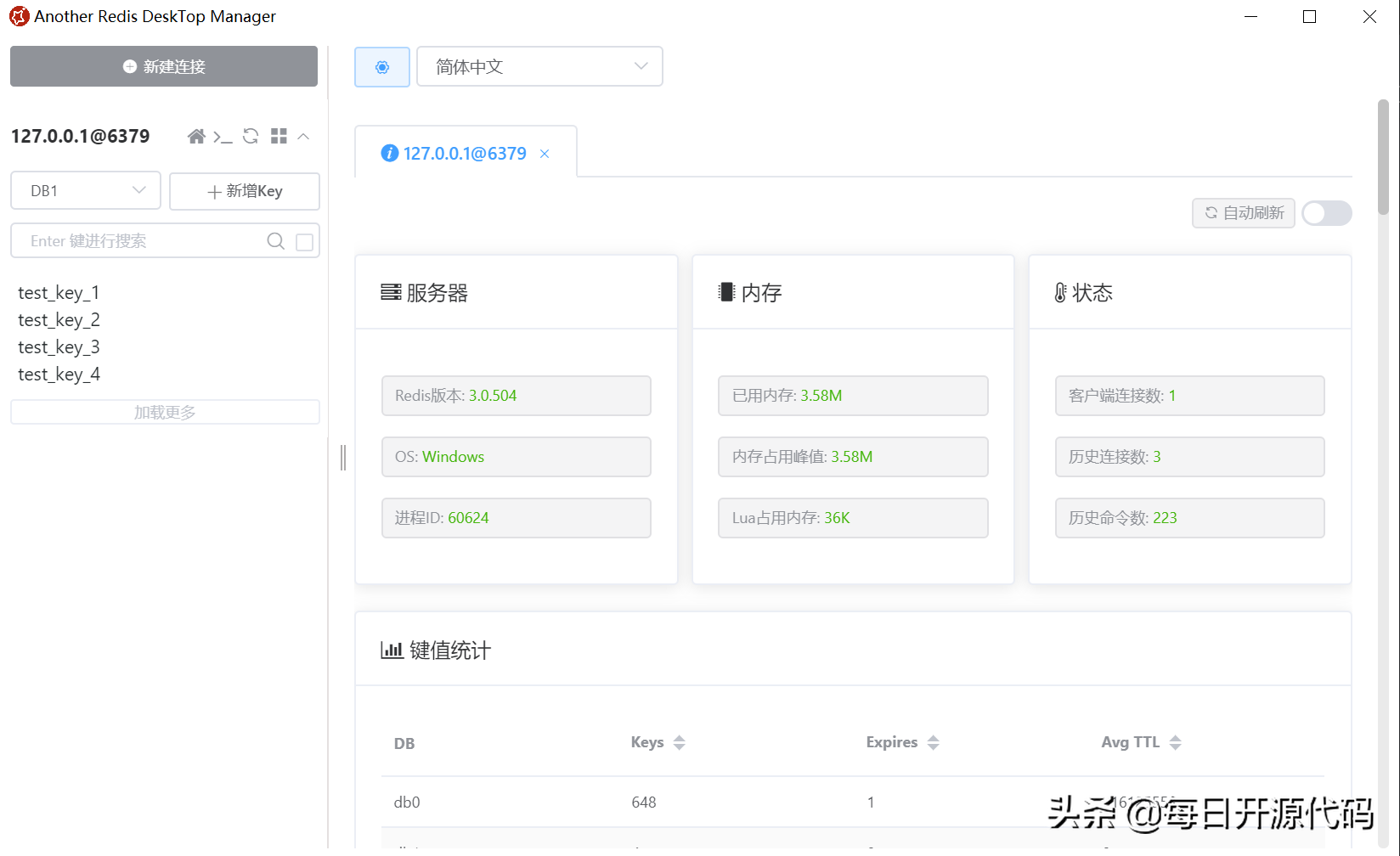Click the 内存 memory chip icon

726,292
